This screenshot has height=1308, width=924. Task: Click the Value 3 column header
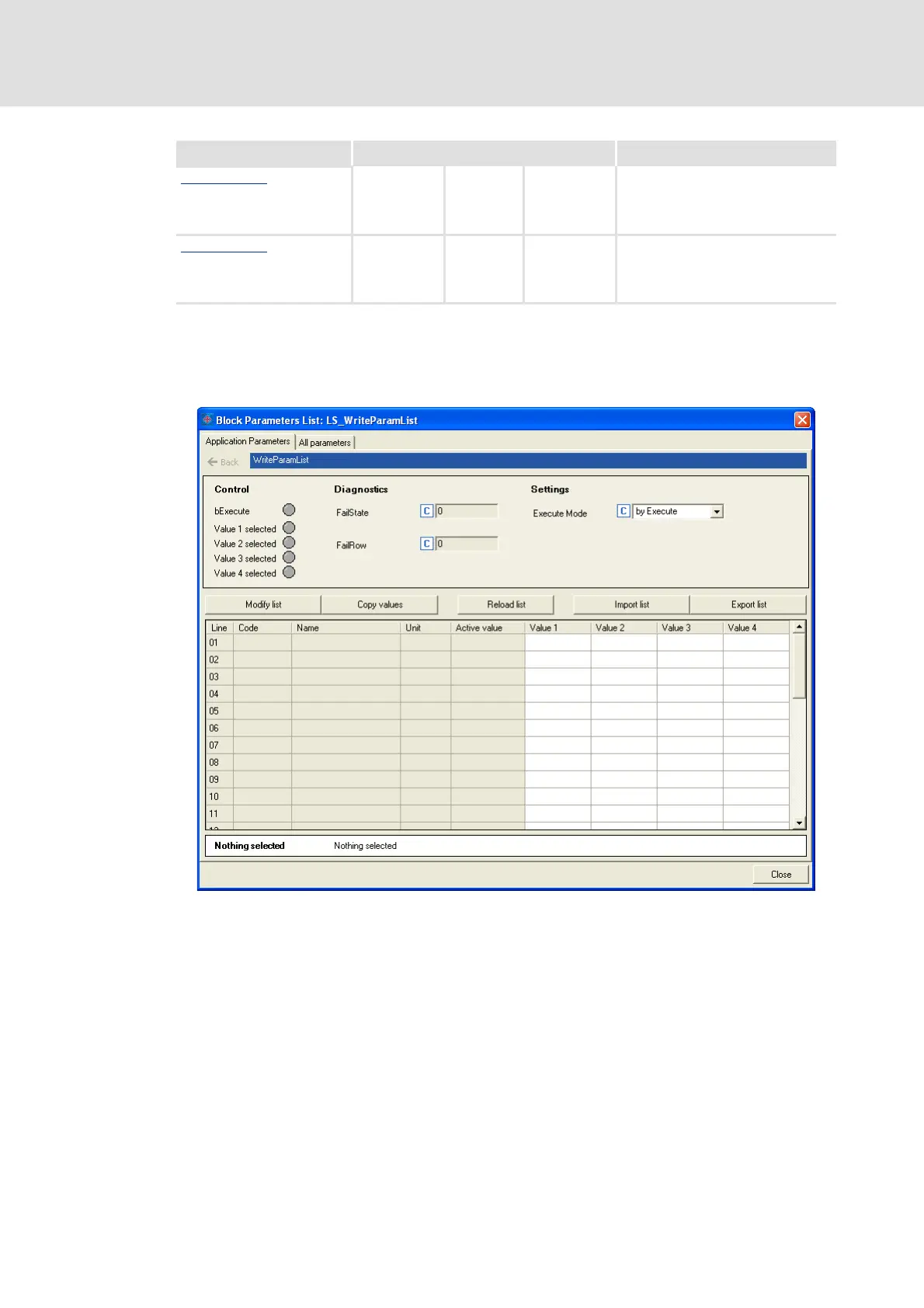pos(690,628)
